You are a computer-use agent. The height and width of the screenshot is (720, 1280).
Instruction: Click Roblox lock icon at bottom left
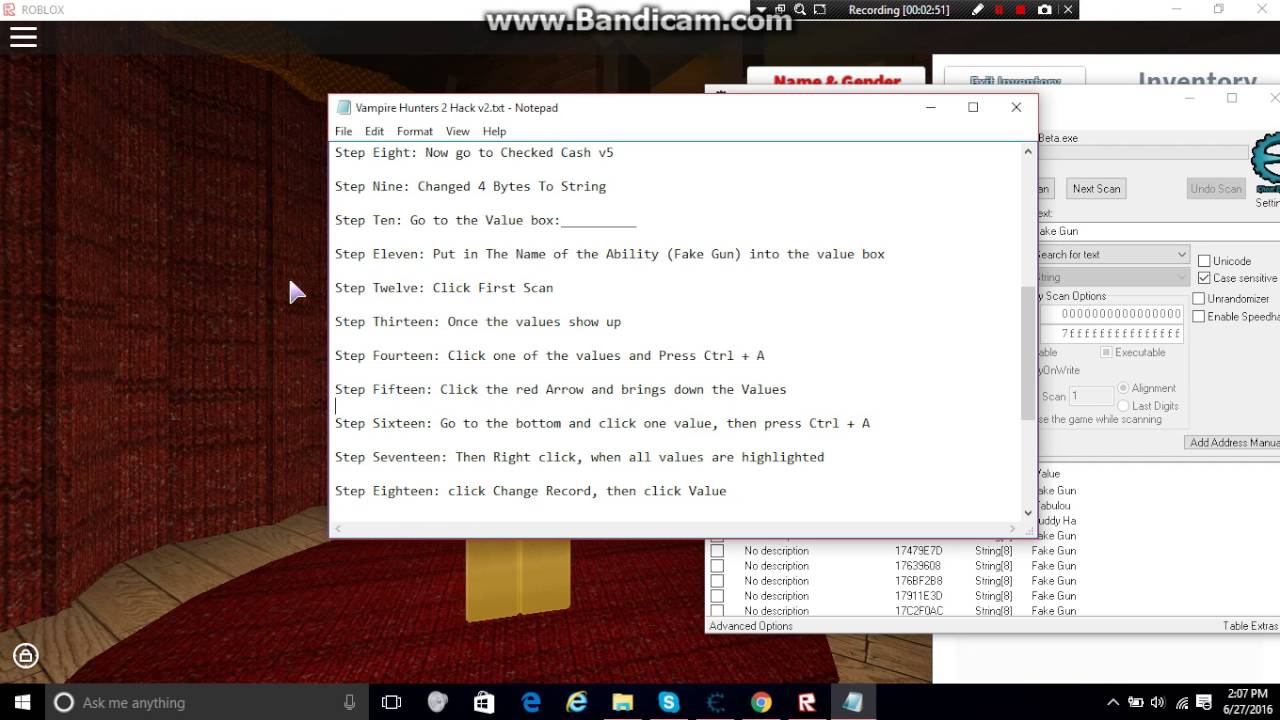(25, 656)
